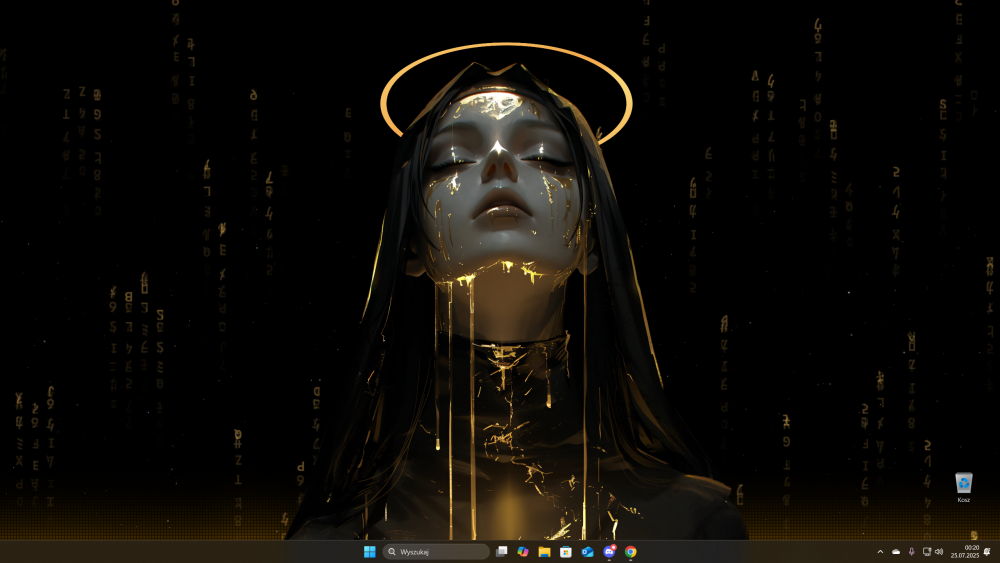Open network display tray icon
This screenshot has width=1000, height=563.
coord(927,552)
